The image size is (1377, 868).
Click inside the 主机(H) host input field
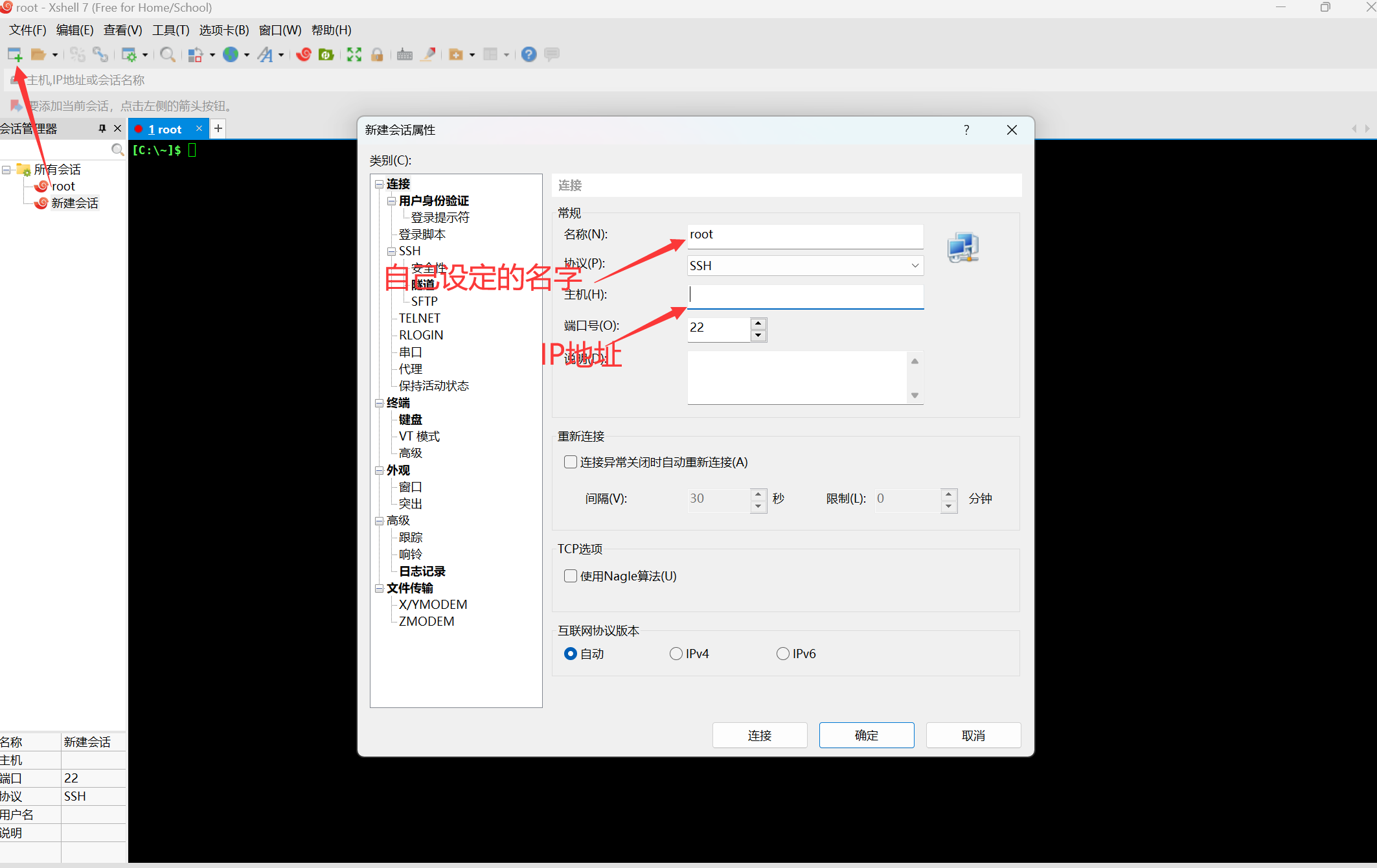803,296
